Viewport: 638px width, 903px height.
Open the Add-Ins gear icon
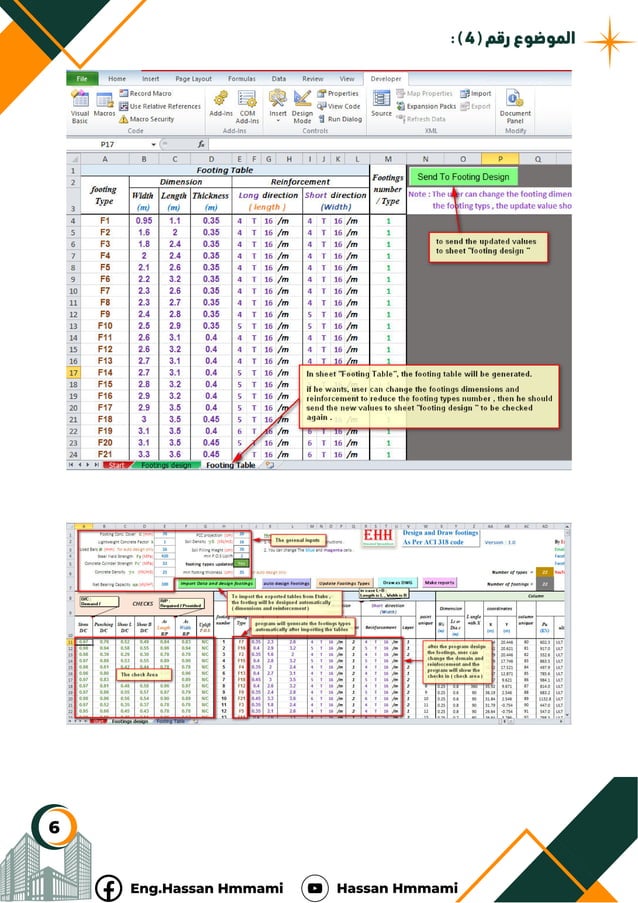click(221, 104)
